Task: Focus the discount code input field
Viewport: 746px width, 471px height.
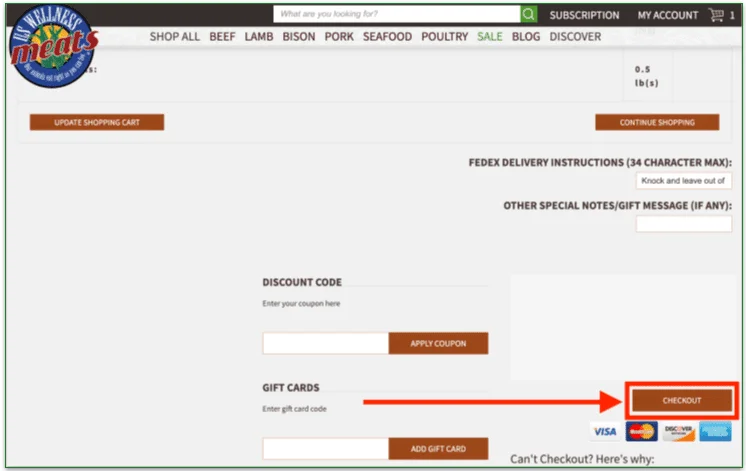Action: click(x=325, y=343)
